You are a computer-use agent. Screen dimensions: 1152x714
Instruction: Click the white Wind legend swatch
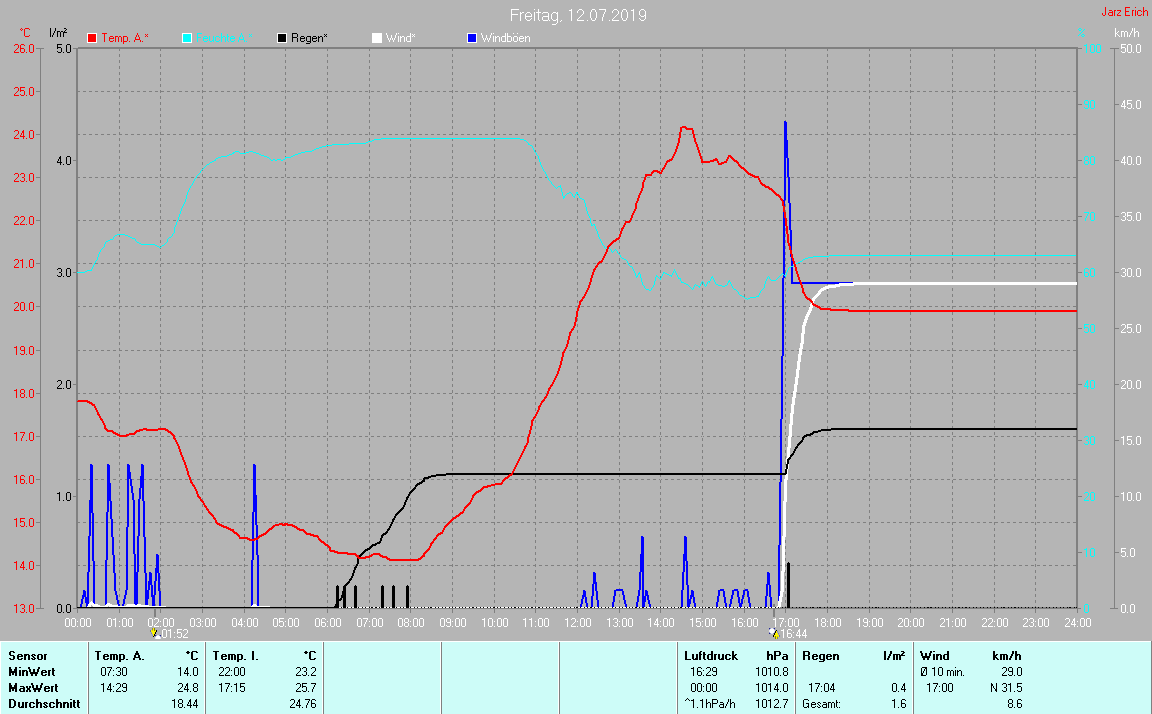(x=376, y=38)
